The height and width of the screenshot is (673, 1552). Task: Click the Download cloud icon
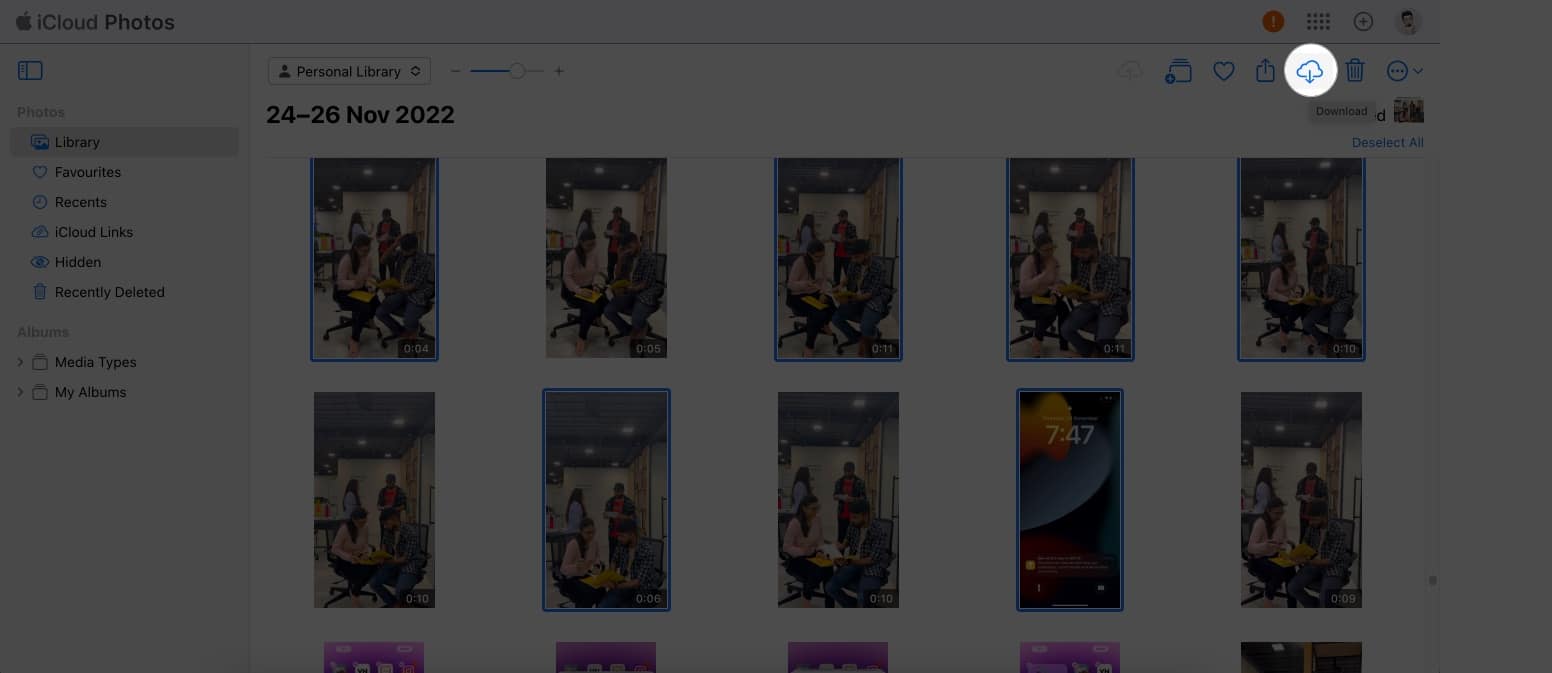pyautogui.click(x=1309, y=71)
